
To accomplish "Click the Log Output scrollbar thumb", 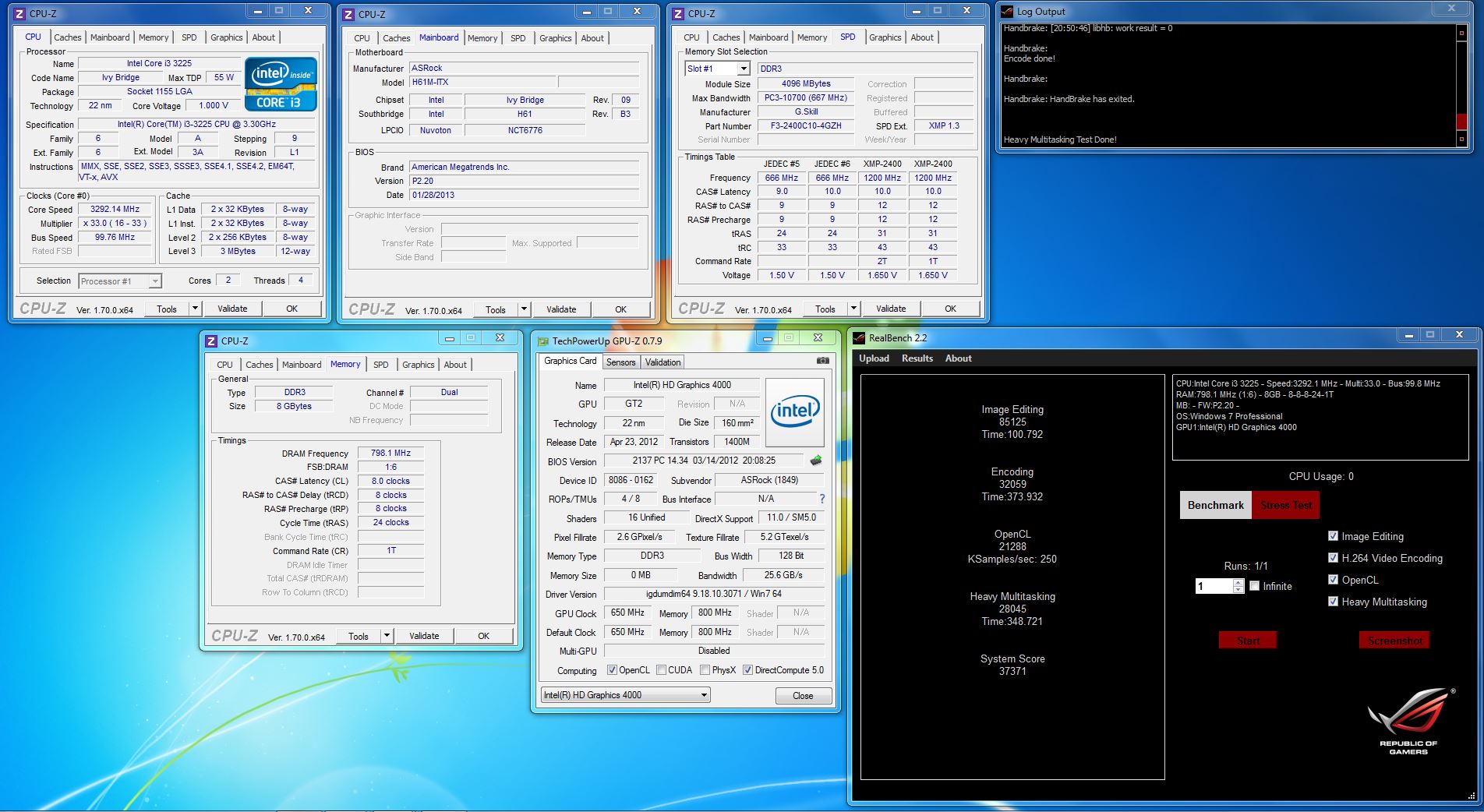I will tap(1461, 122).
